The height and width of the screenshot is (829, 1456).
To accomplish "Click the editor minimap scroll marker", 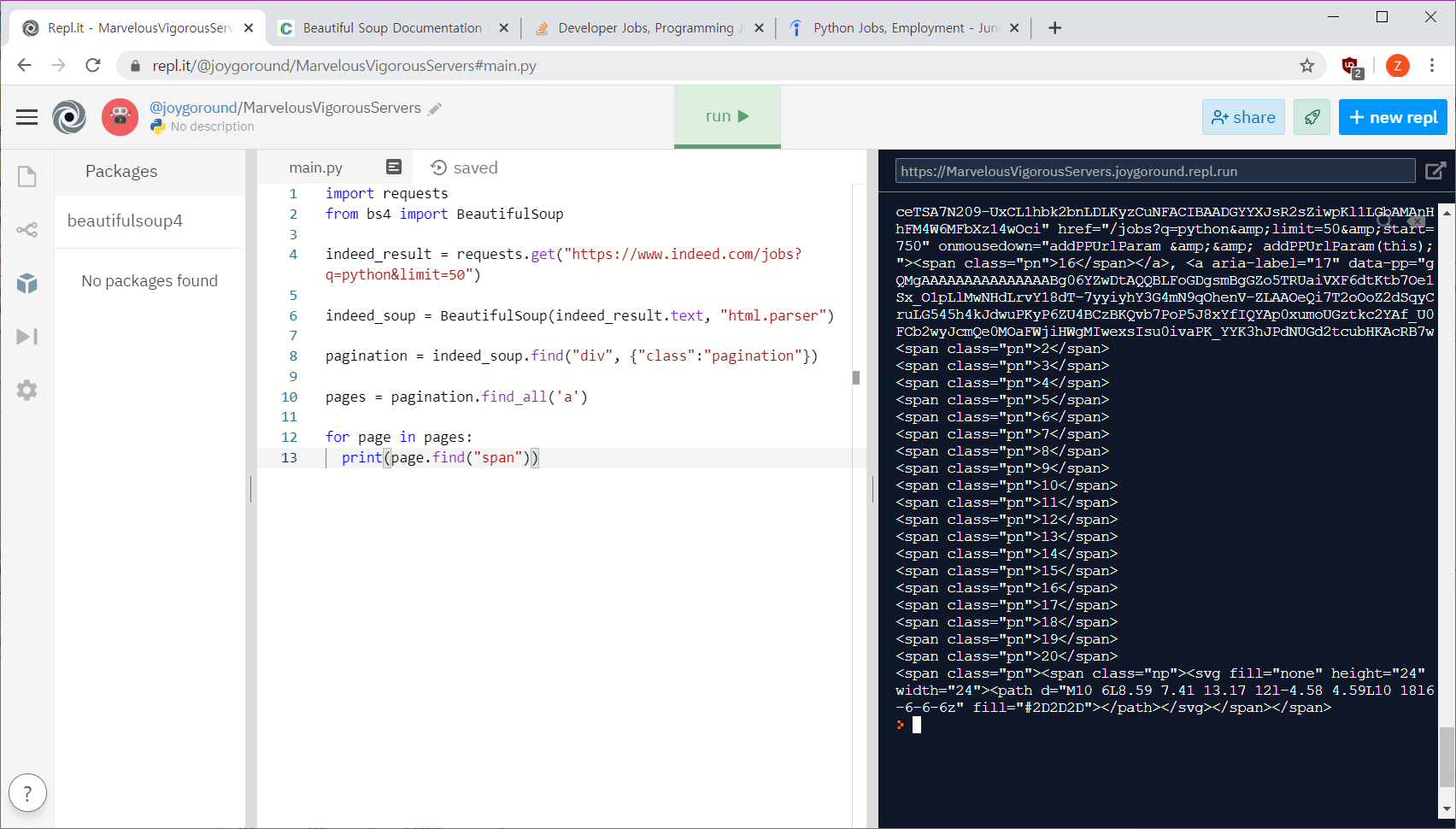I will point(856,378).
